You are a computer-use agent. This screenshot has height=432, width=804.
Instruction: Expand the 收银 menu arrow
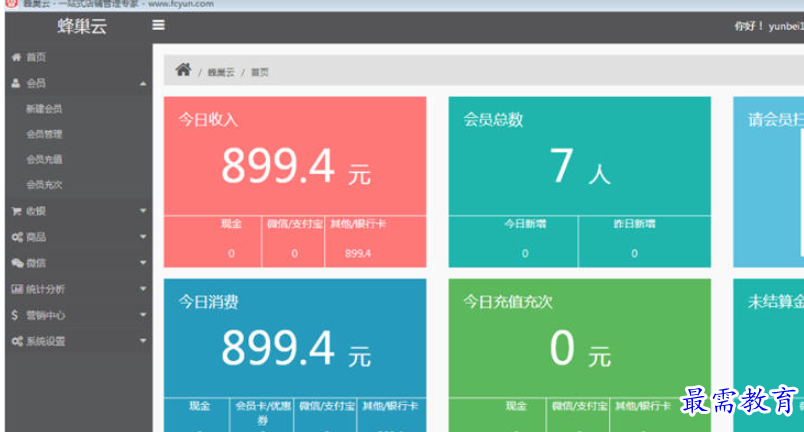[x=143, y=211]
